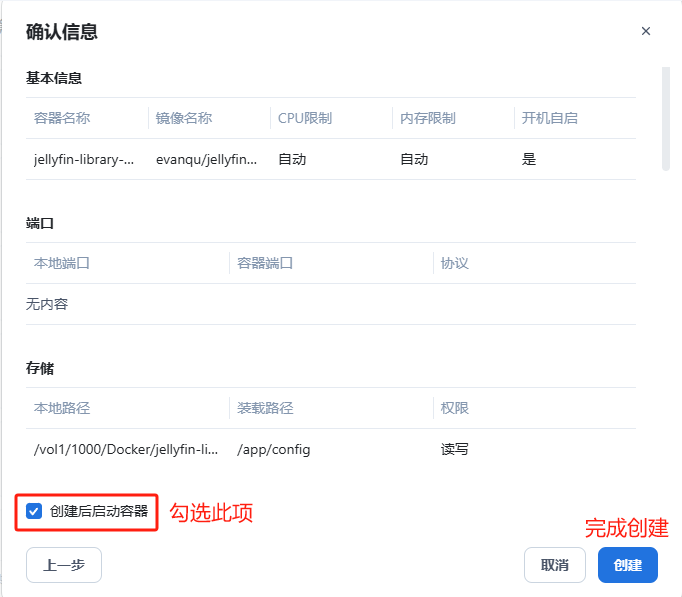This screenshot has width=682, height=597.
Task: Click the 无内容 text in the 端口 table
Action: [x=47, y=304]
